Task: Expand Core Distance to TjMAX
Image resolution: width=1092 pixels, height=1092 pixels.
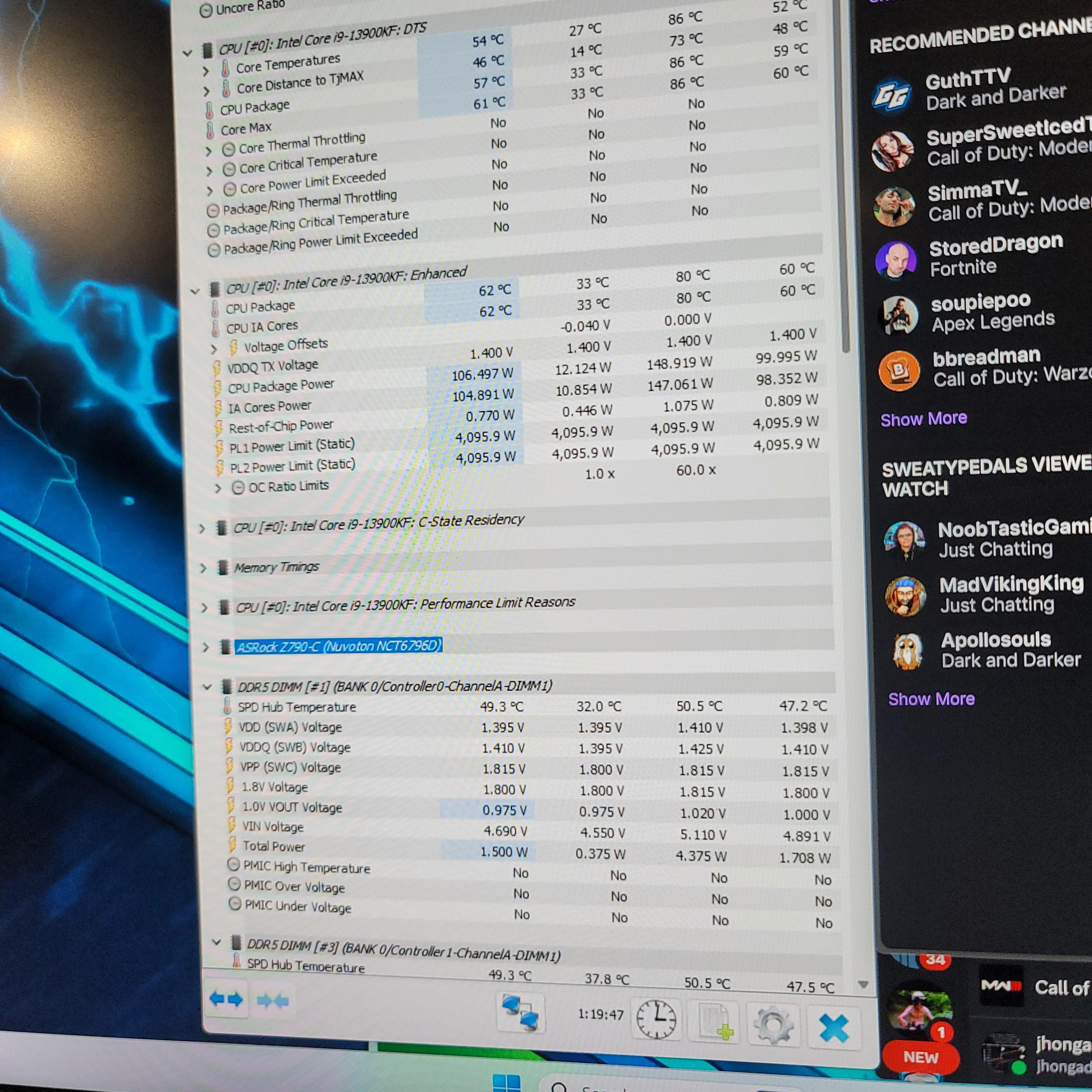Action: [206, 92]
